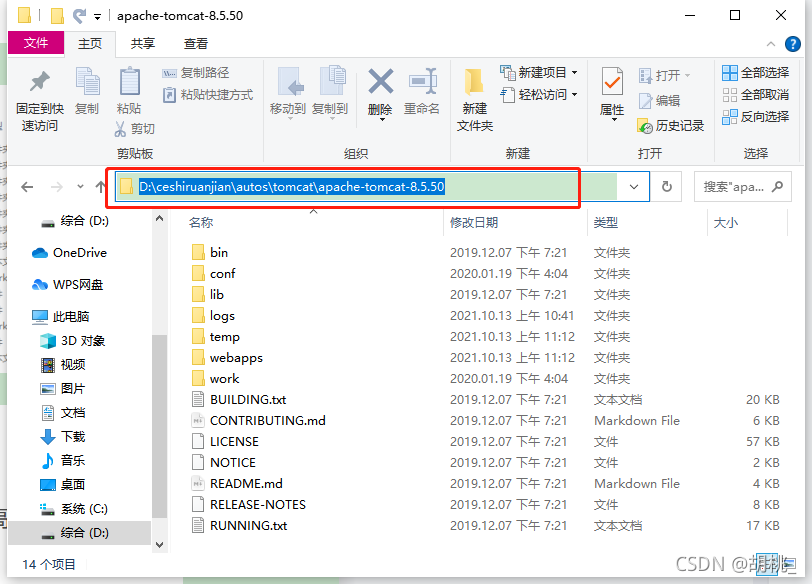Viewport: 812px width, 584px height.
Task: Click 剪切 (Cut) scissors icon
Action: [120, 128]
